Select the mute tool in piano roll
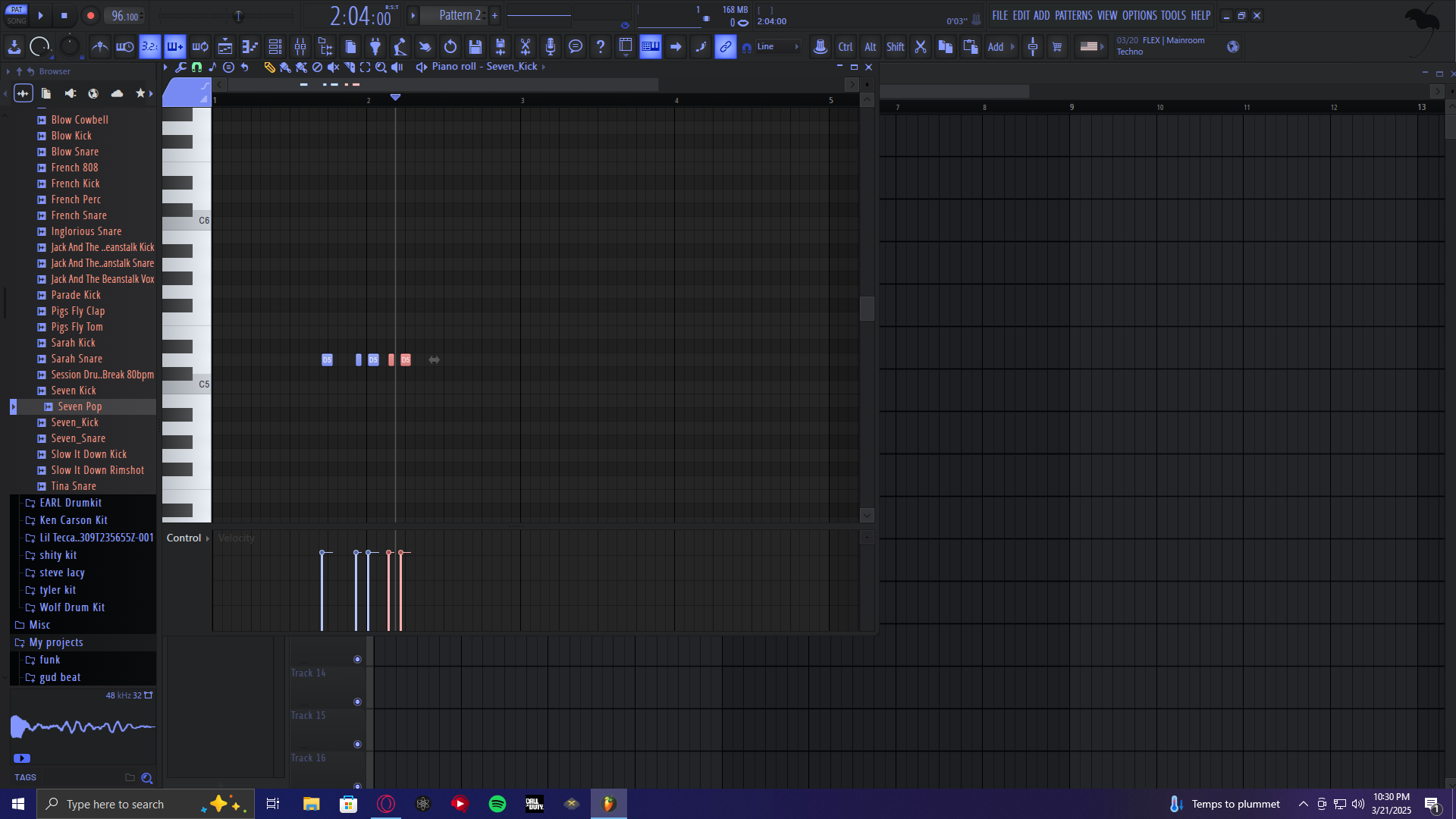This screenshot has height=819, width=1456. pyautogui.click(x=333, y=67)
